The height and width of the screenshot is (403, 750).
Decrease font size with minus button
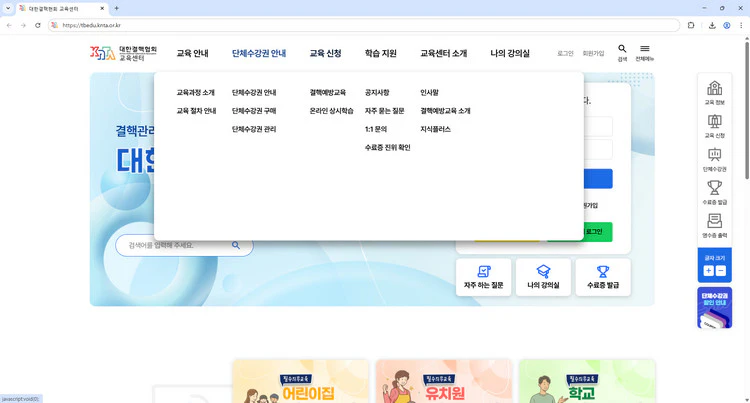721,271
